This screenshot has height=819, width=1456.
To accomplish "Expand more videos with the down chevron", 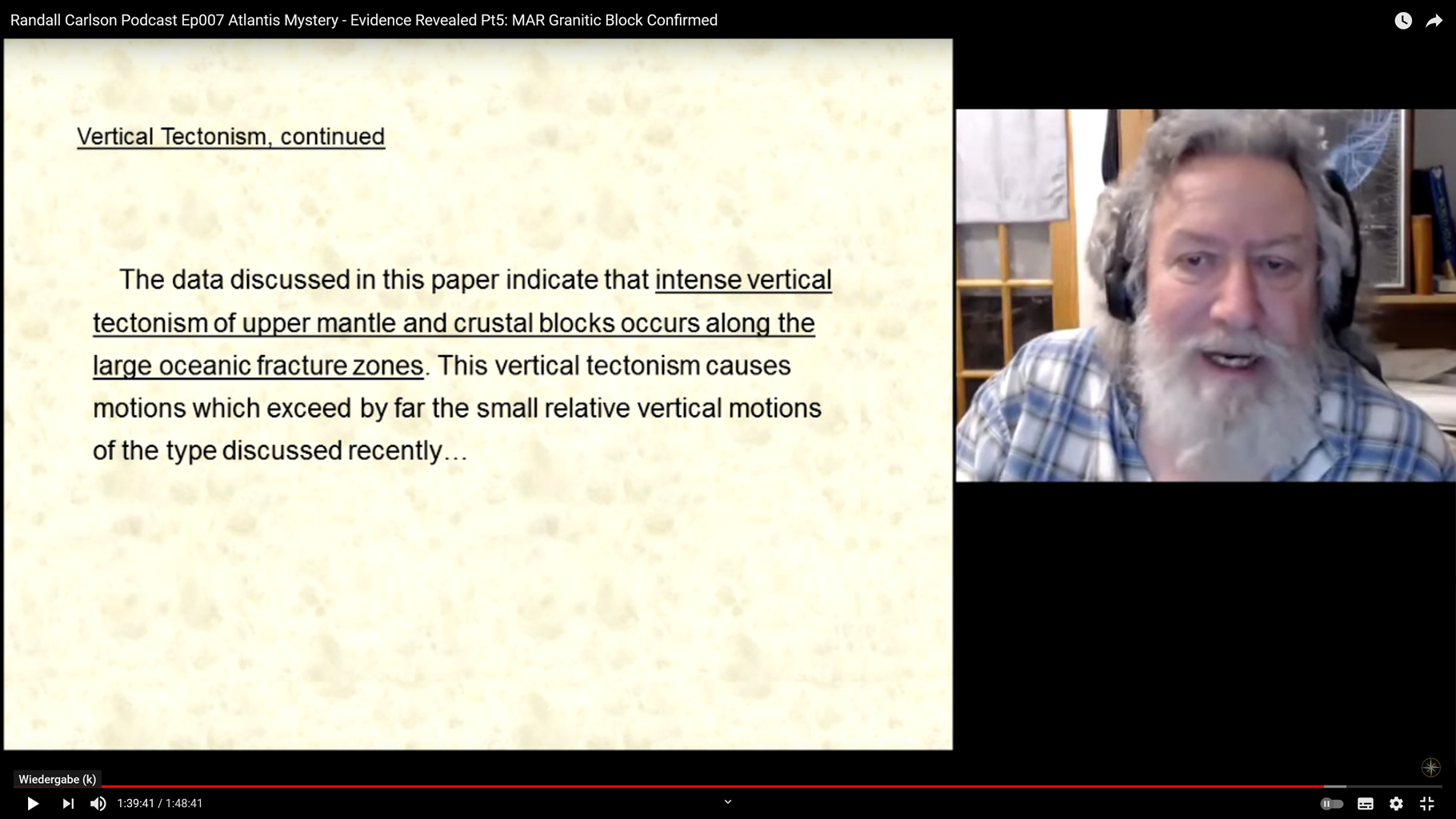I will 728,801.
